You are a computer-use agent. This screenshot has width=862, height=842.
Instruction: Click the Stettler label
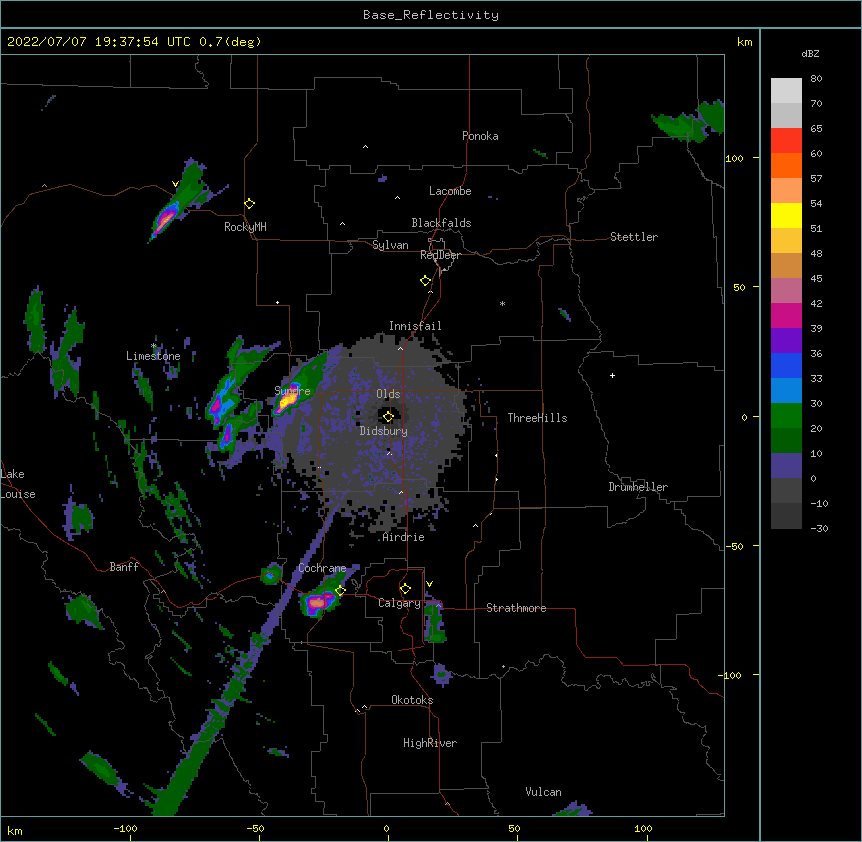coord(634,237)
